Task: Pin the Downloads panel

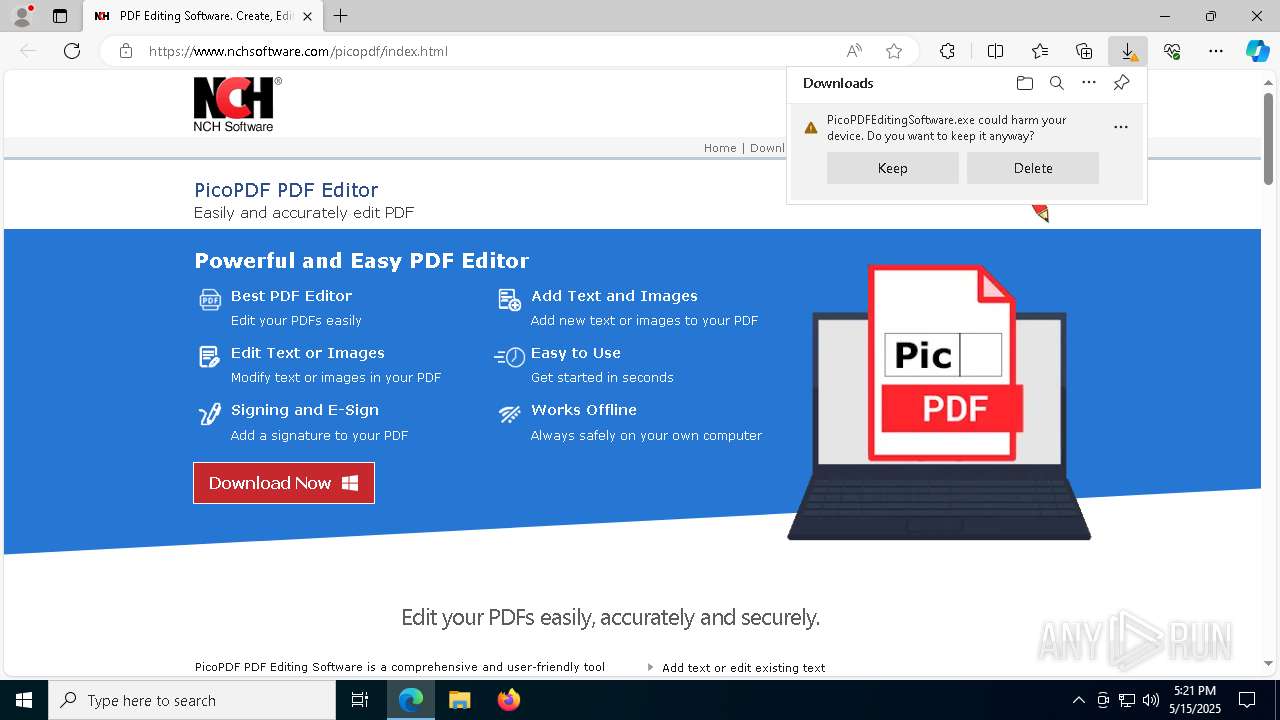Action: (1121, 83)
